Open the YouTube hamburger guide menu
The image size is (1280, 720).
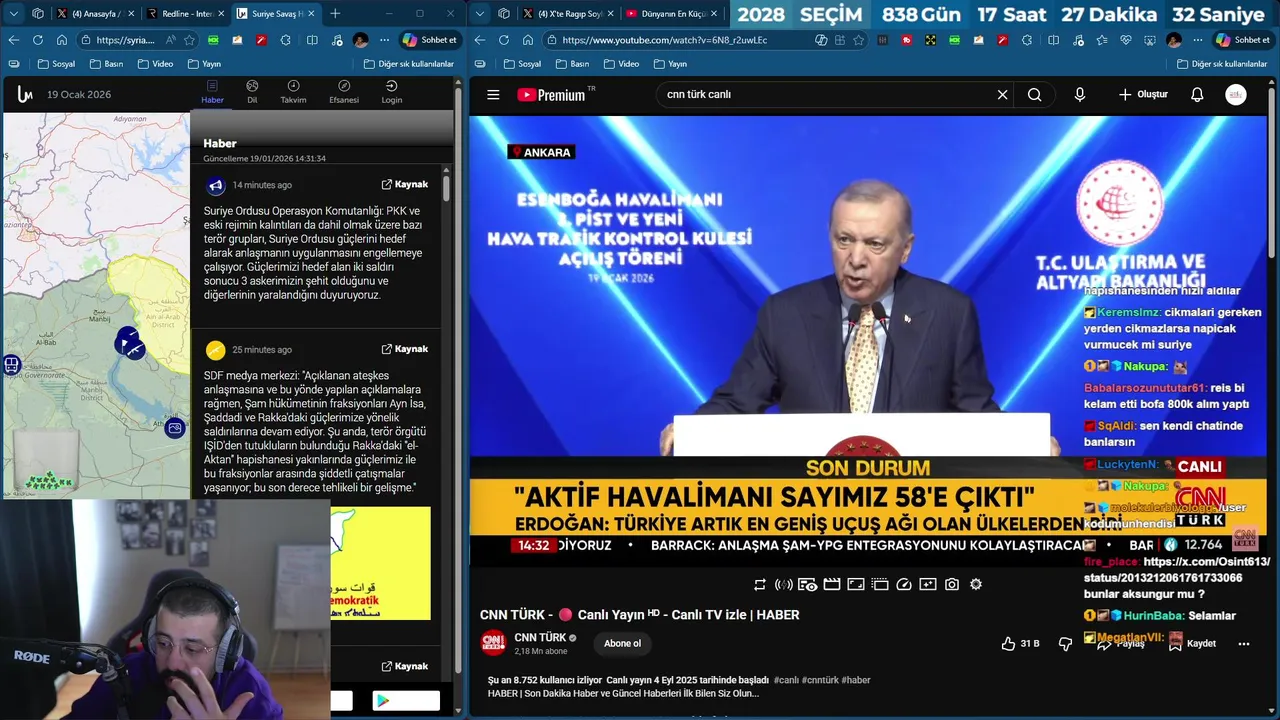click(x=493, y=94)
